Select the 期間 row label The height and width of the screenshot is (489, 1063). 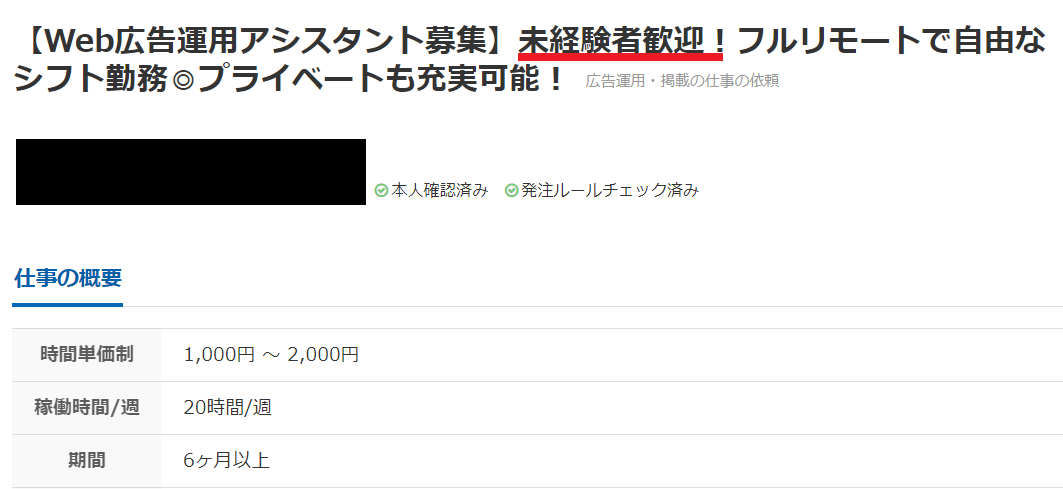[x=87, y=461]
